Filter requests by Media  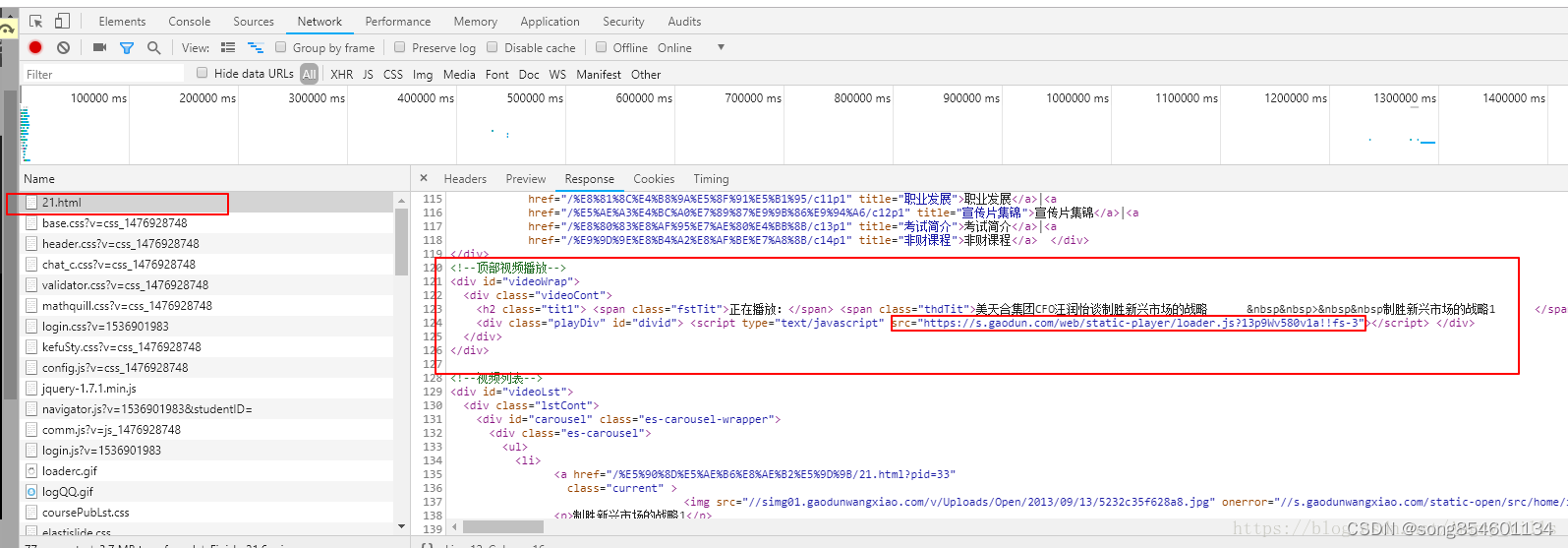point(459,74)
